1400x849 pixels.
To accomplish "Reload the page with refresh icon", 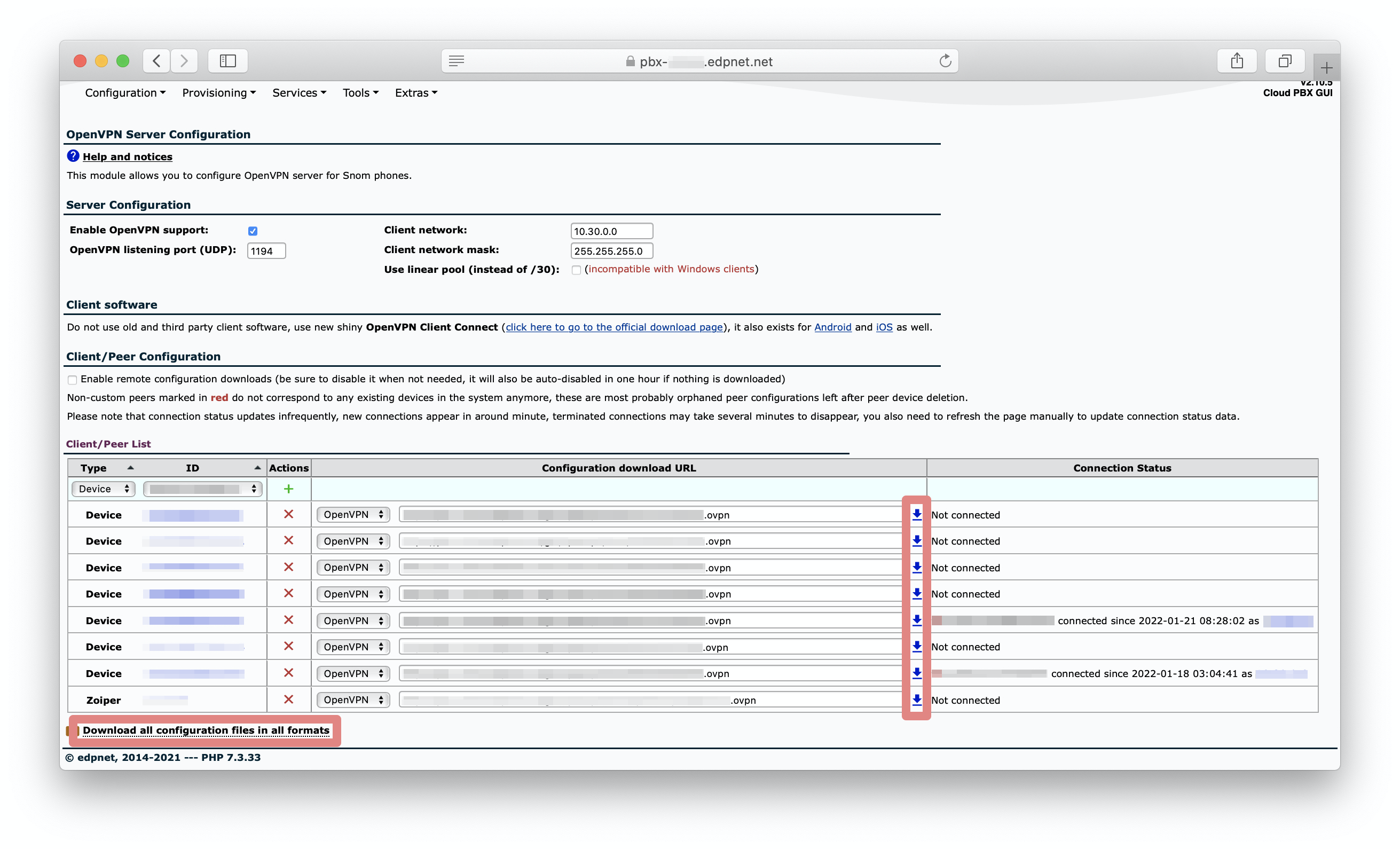I will click(946, 61).
